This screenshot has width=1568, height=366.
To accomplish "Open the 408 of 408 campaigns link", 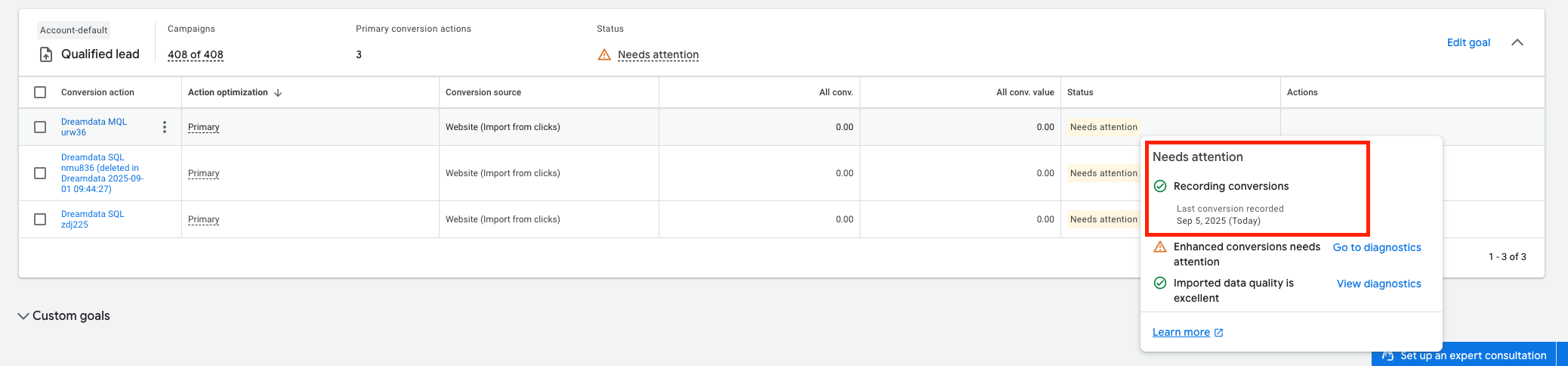I will click(196, 54).
